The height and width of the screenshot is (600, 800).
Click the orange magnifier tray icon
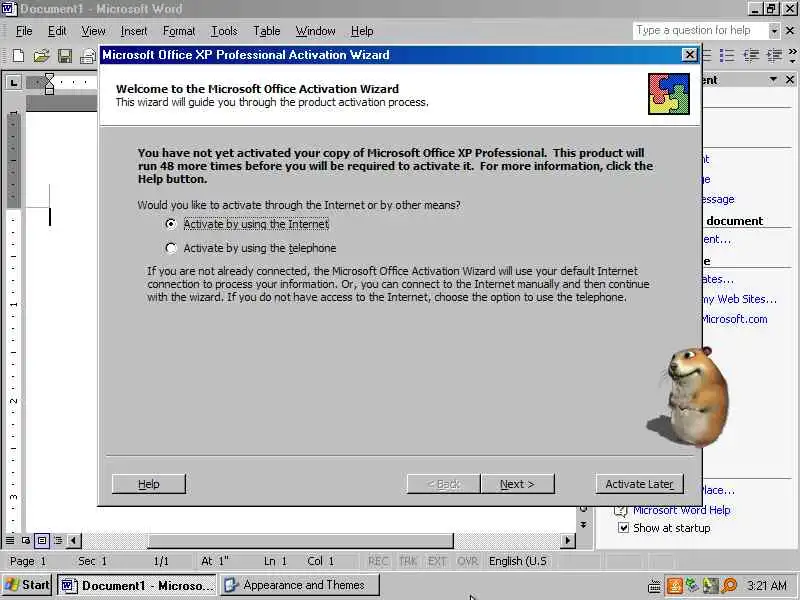(730, 586)
